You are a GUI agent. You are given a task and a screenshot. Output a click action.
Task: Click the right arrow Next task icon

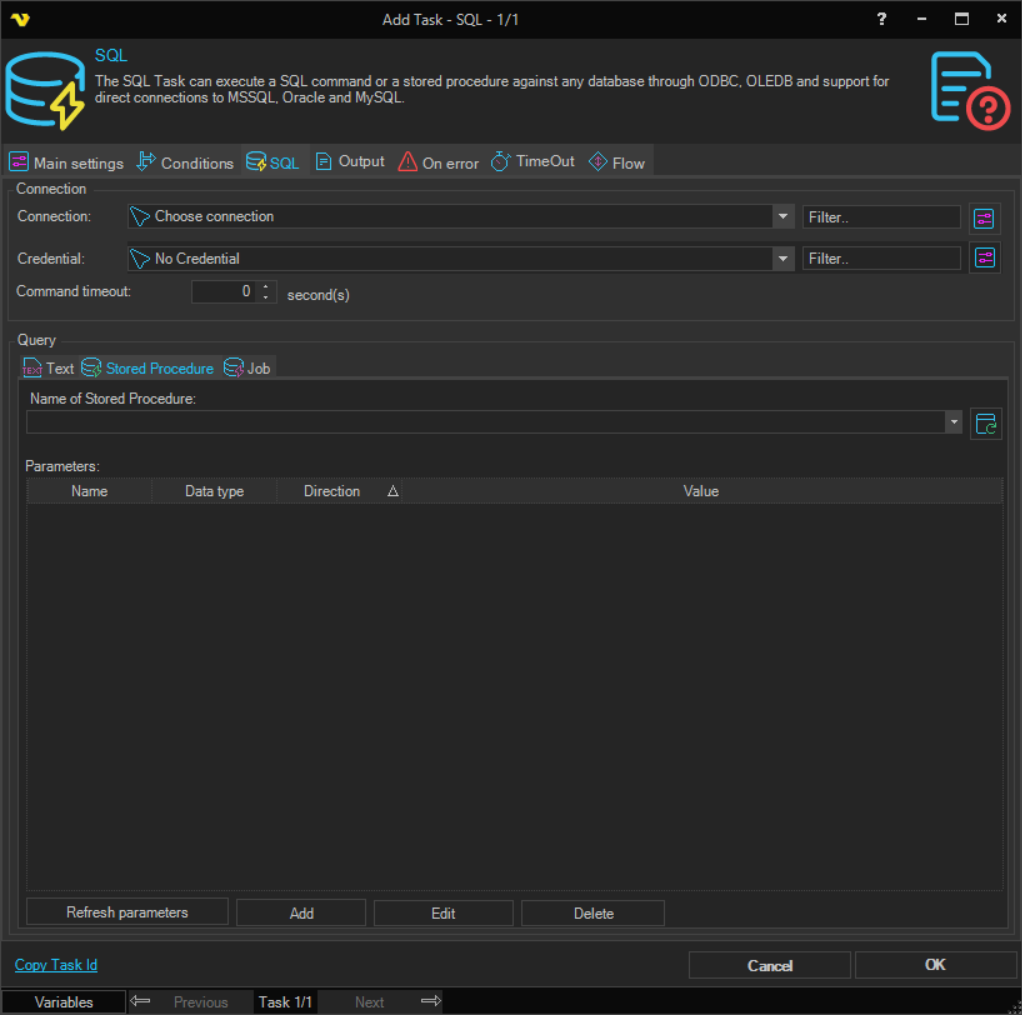pos(430,1001)
